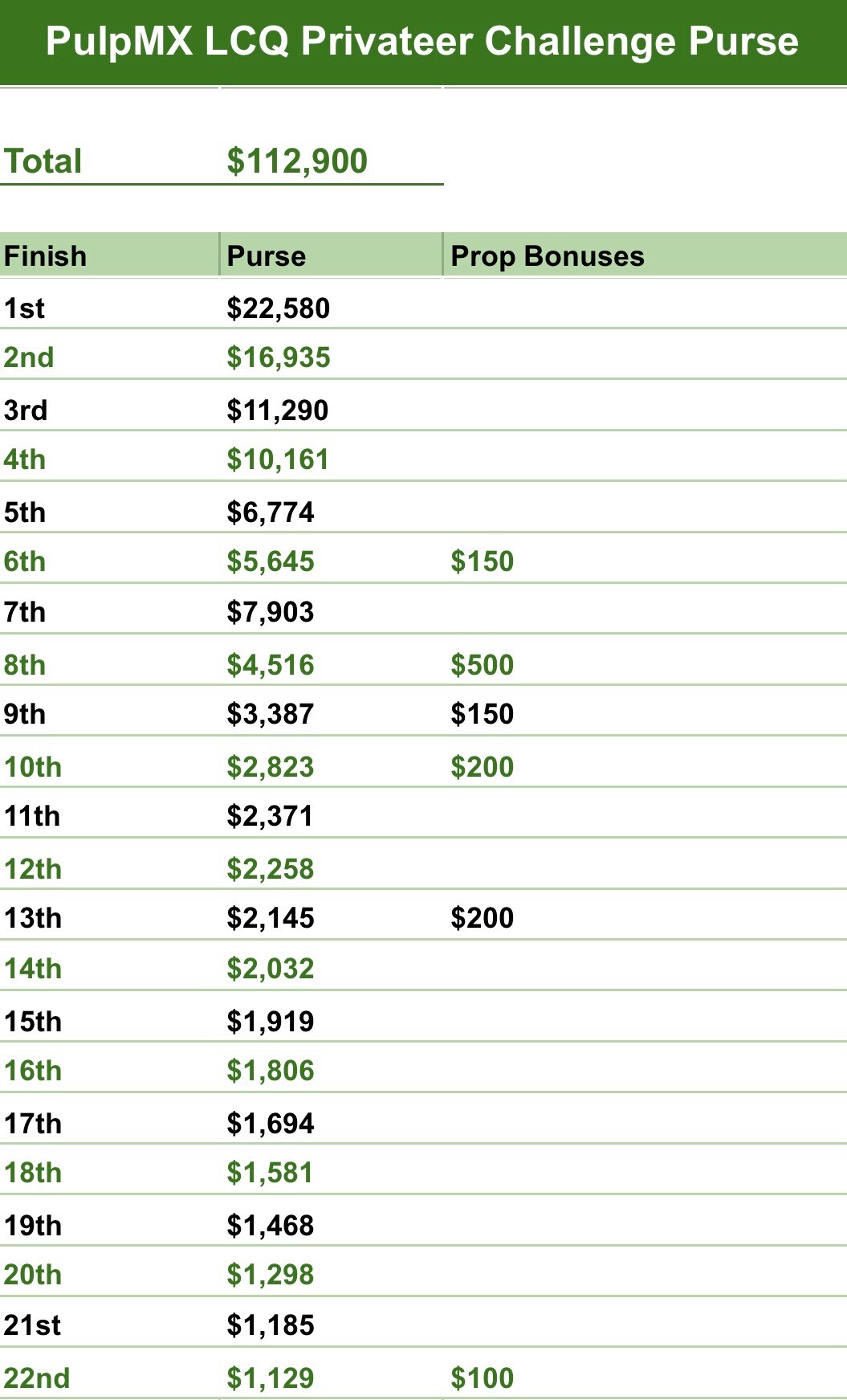Screen dimensions: 847x1400
Task: Click the 15th finish cell
Action: pyautogui.click(x=33, y=1022)
